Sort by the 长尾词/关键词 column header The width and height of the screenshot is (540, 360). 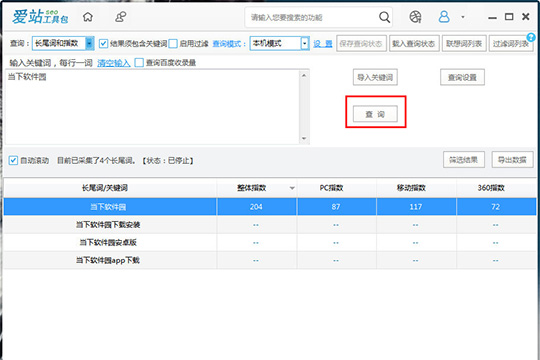tap(110, 188)
